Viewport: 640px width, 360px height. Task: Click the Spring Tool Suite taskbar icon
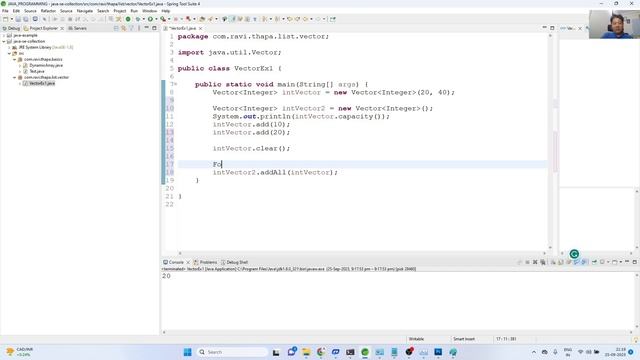tap(365, 352)
